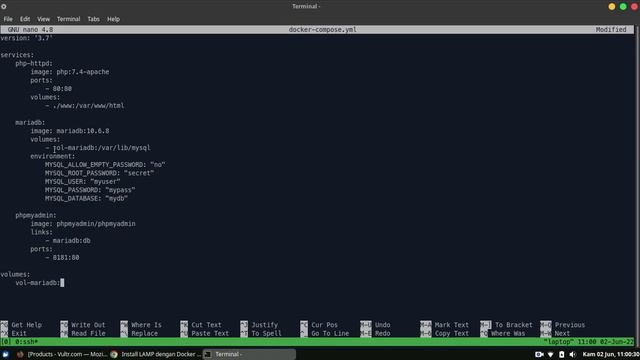Click the "- ./www:/var/www/html" volume line
640x360 pixels.
pyautogui.click(x=84, y=106)
